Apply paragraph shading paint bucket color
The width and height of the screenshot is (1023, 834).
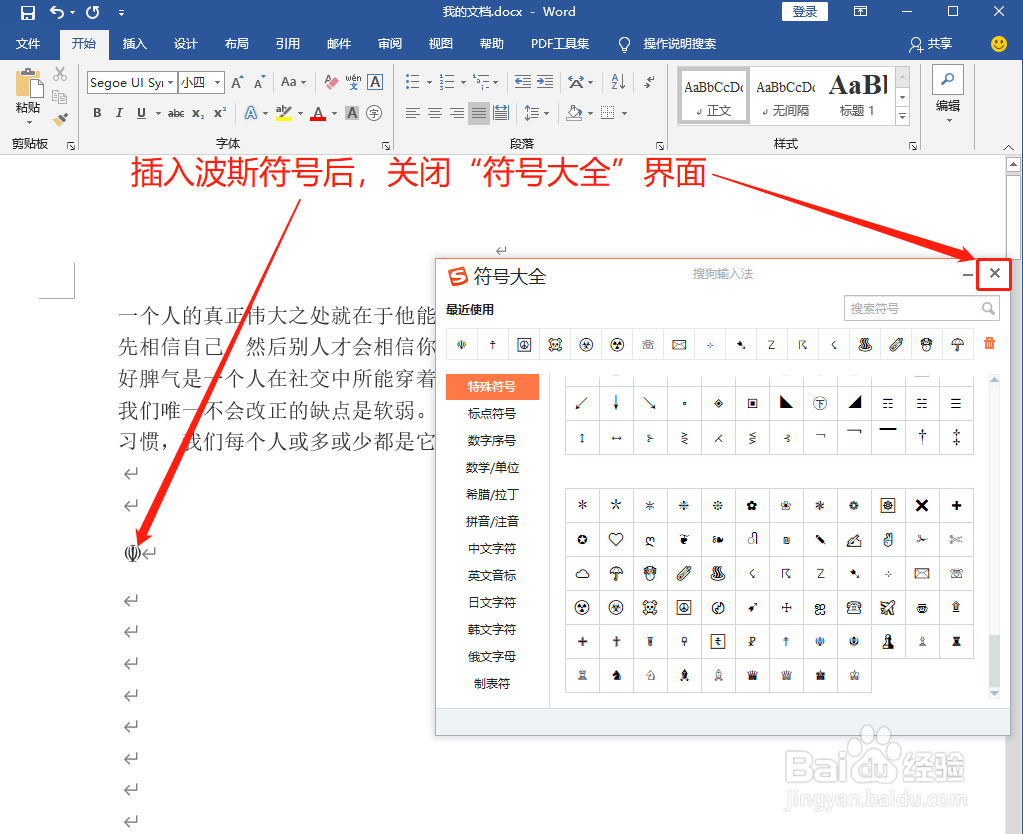click(x=574, y=113)
